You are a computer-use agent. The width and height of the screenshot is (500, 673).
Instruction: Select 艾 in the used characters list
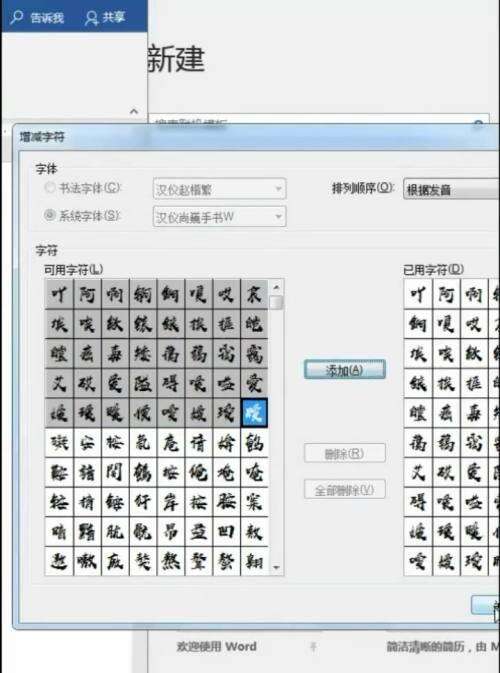pyautogui.click(x=418, y=472)
